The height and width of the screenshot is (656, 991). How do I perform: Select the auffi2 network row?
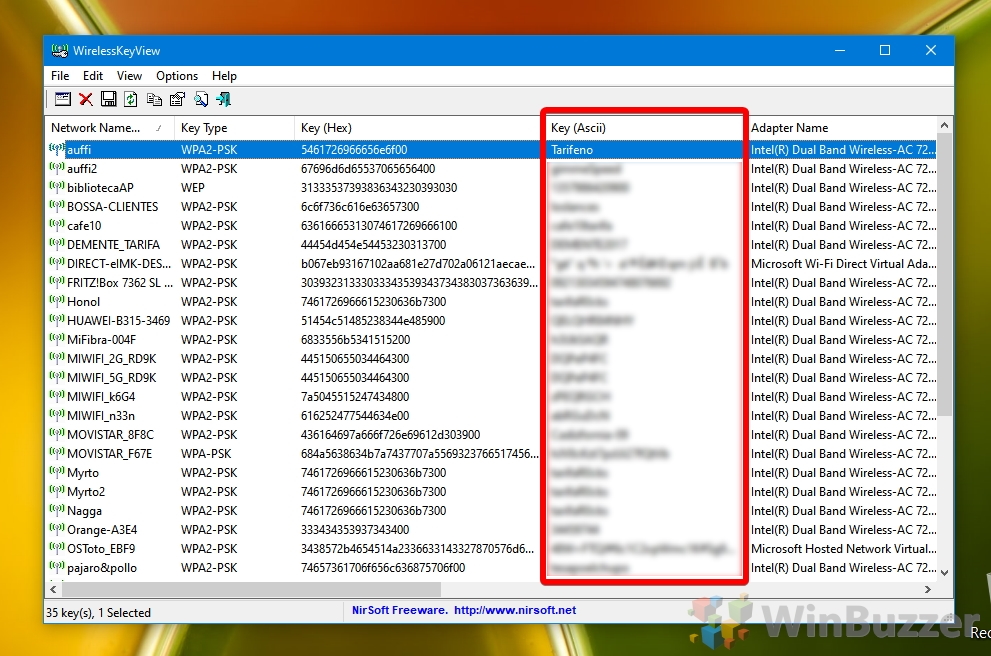[x=490, y=169]
